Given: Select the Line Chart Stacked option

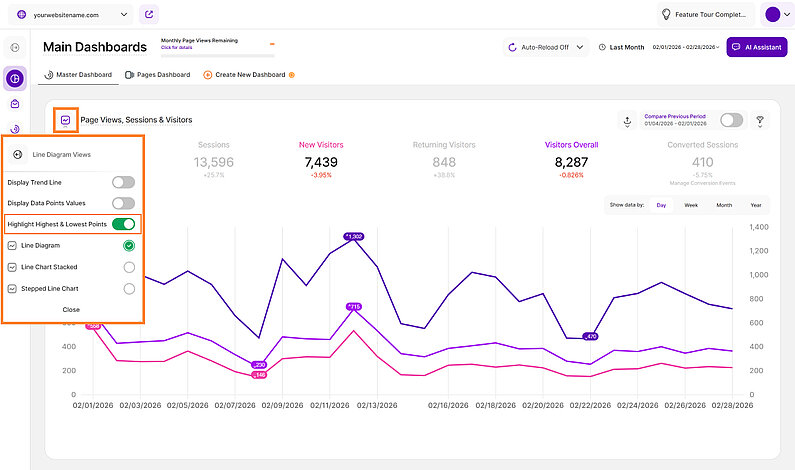Looking at the screenshot, I should point(128,267).
